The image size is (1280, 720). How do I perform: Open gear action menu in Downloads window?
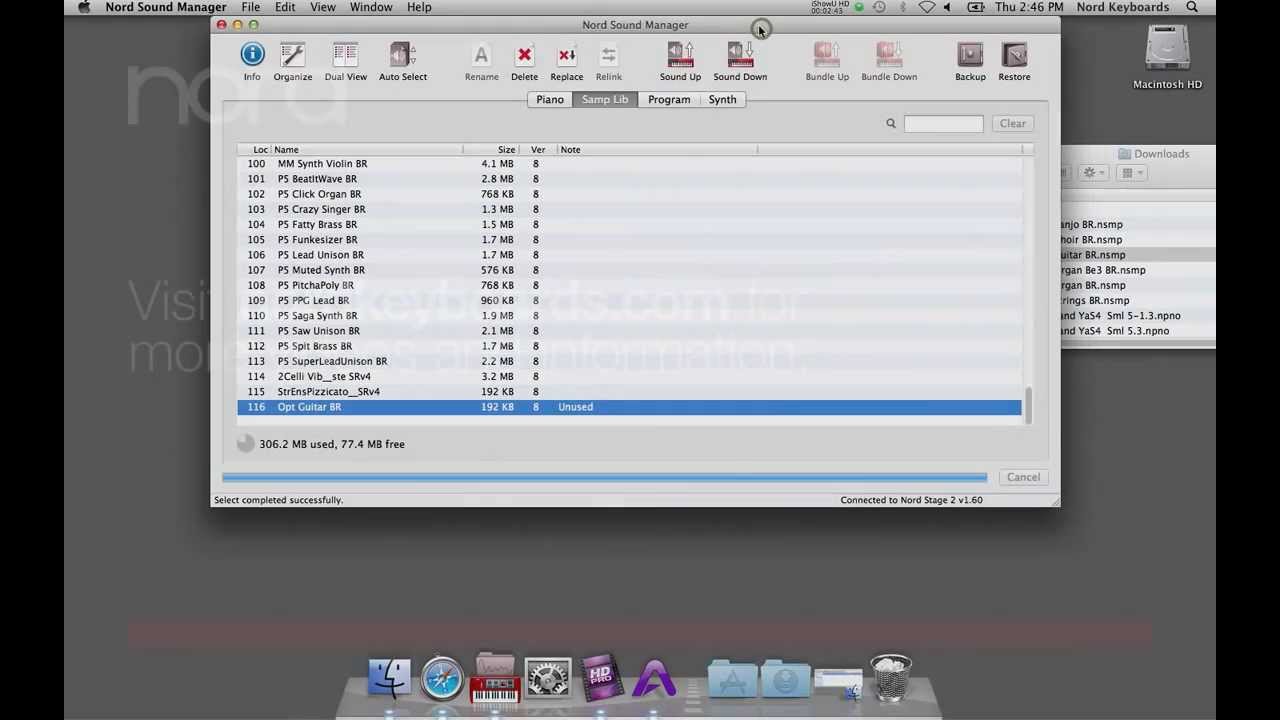pyautogui.click(x=1094, y=173)
